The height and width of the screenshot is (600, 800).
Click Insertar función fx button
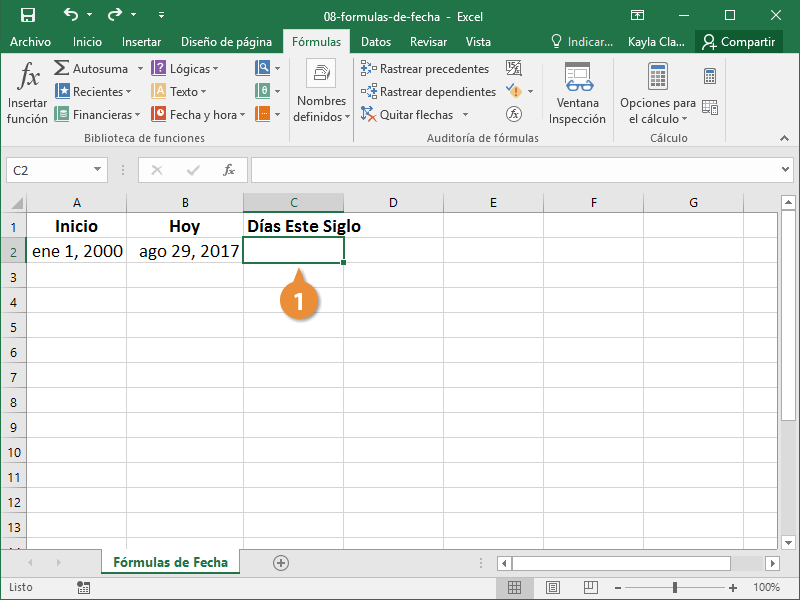(28, 92)
